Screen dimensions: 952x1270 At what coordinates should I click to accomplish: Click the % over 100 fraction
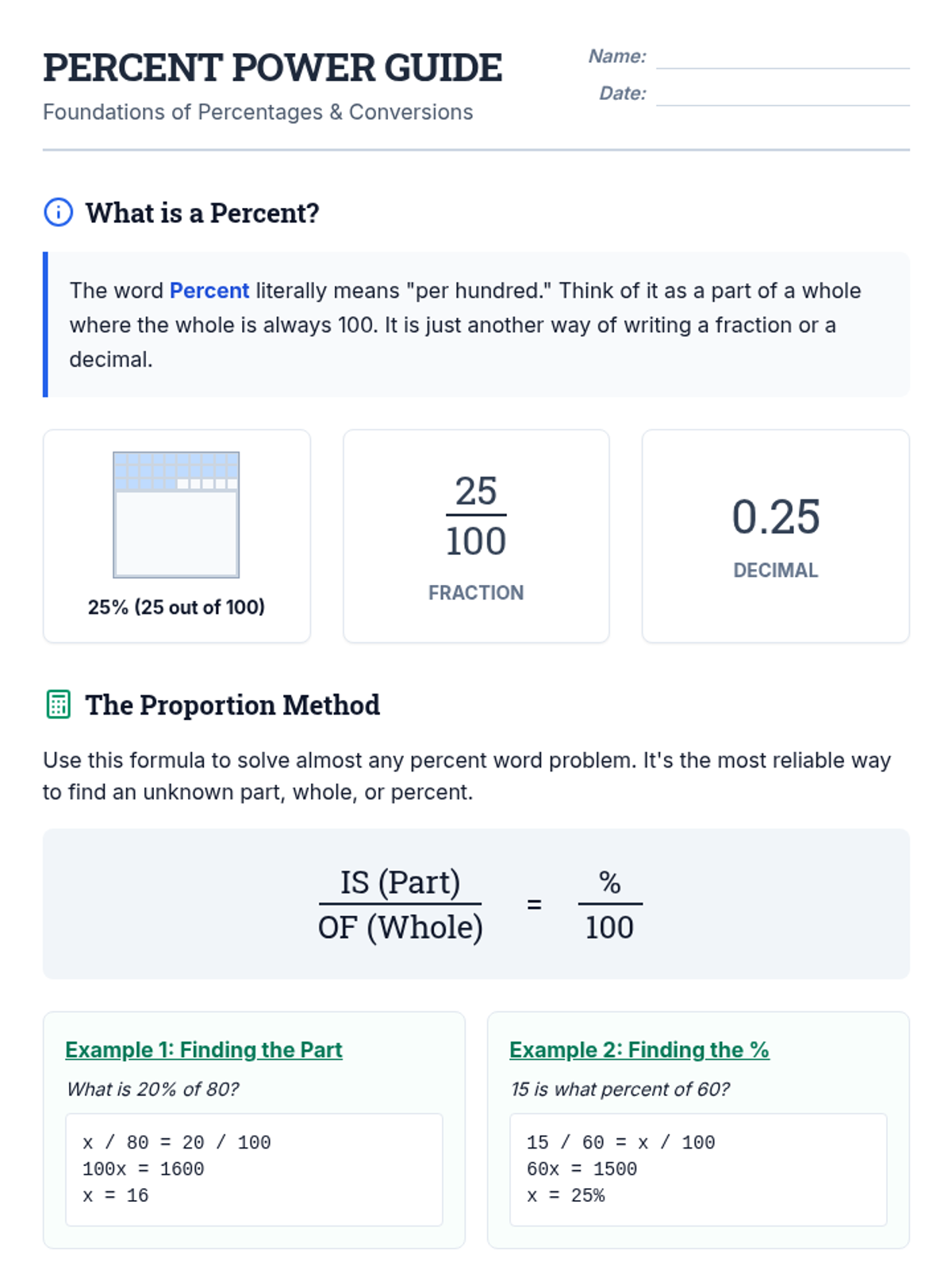(609, 904)
